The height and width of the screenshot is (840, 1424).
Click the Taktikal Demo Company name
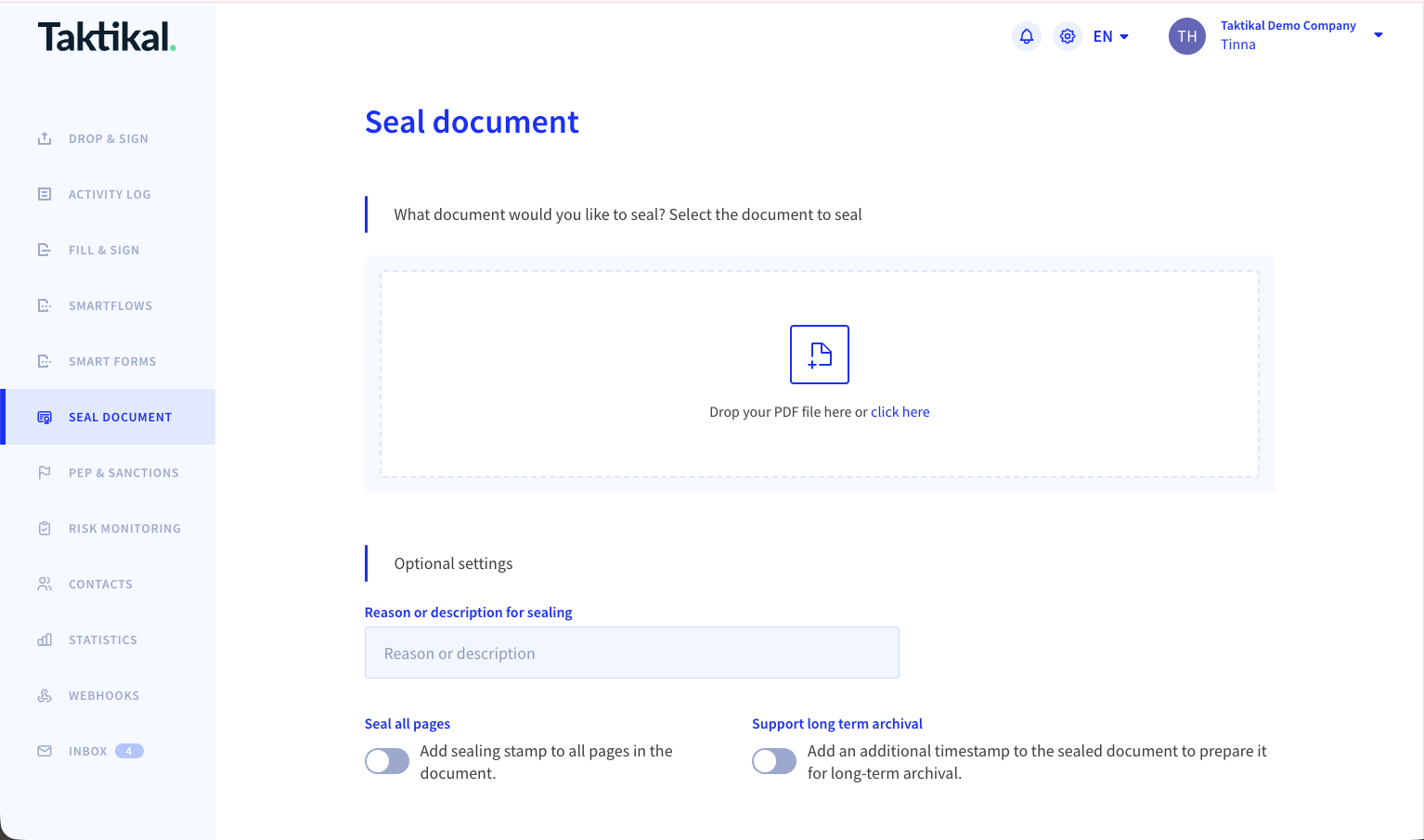[1288, 26]
